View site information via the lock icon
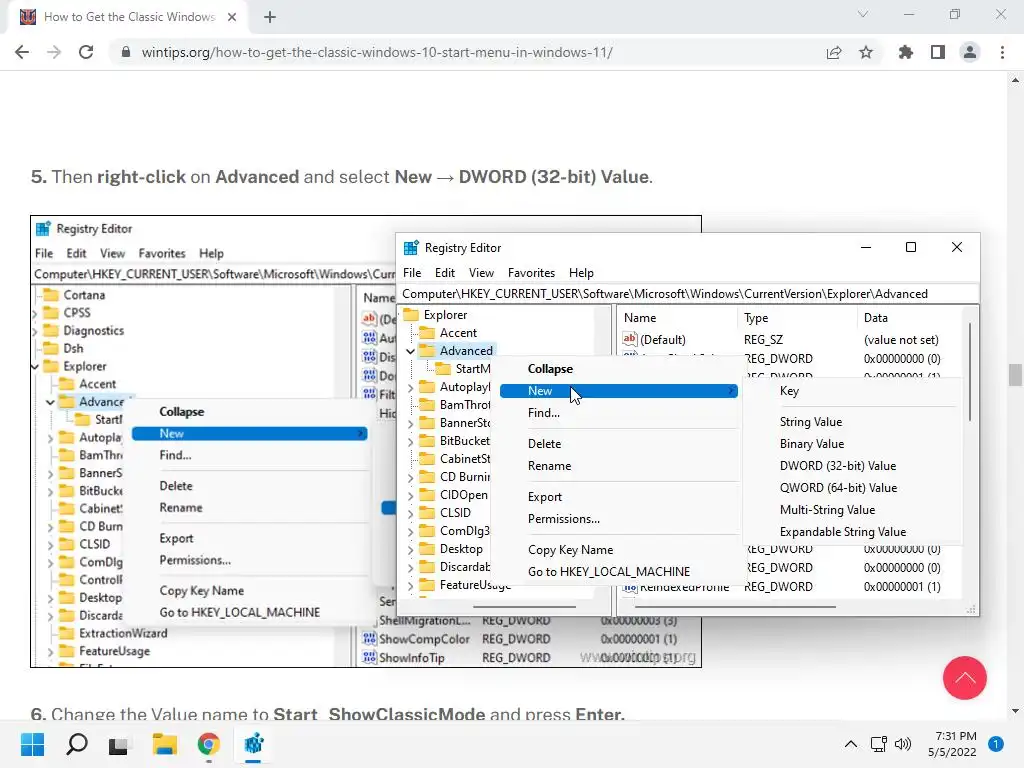Image resolution: width=1024 pixels, height=768 pixels. point(126,52)
